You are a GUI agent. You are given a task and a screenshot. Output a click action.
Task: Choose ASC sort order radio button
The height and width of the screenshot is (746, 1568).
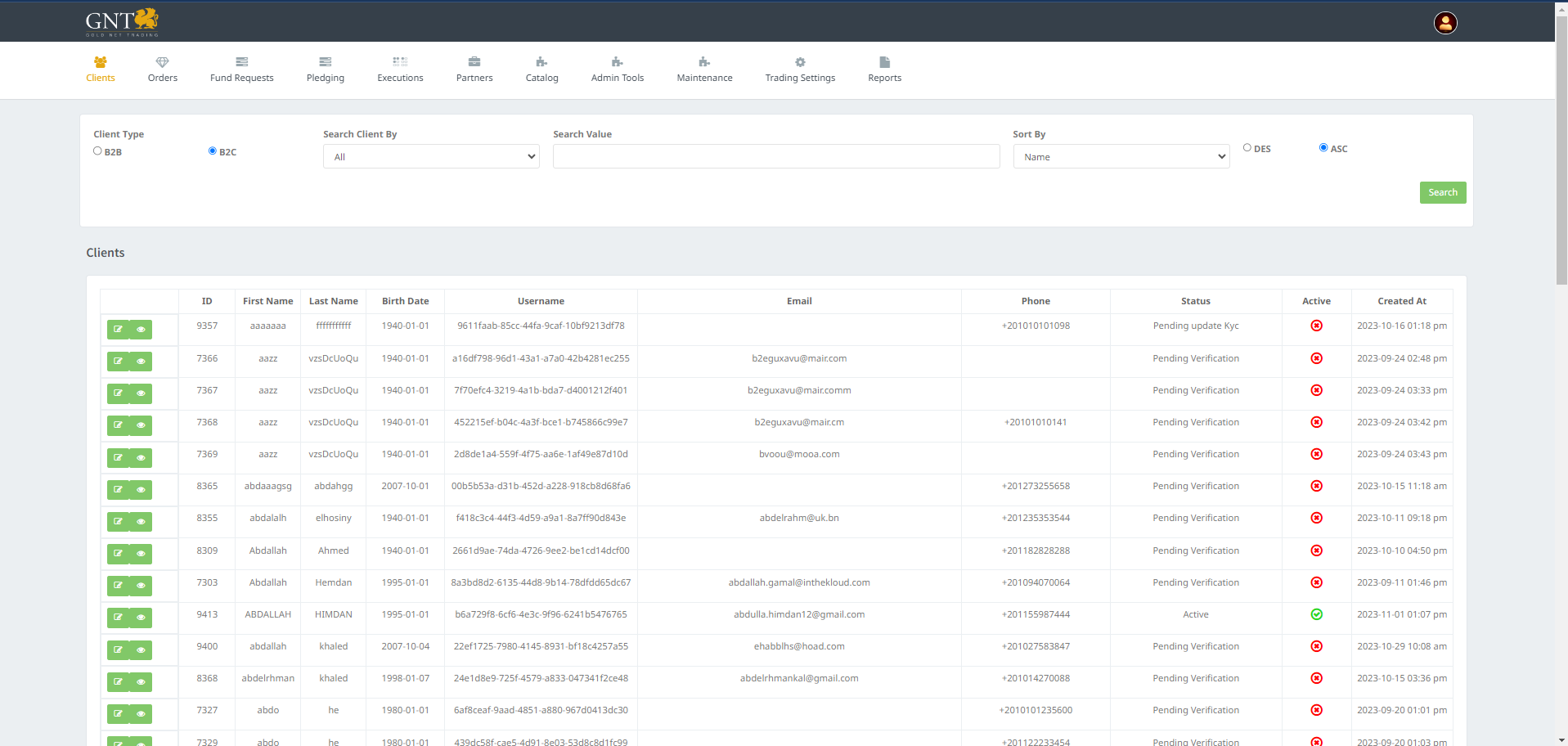point(1323,148)
